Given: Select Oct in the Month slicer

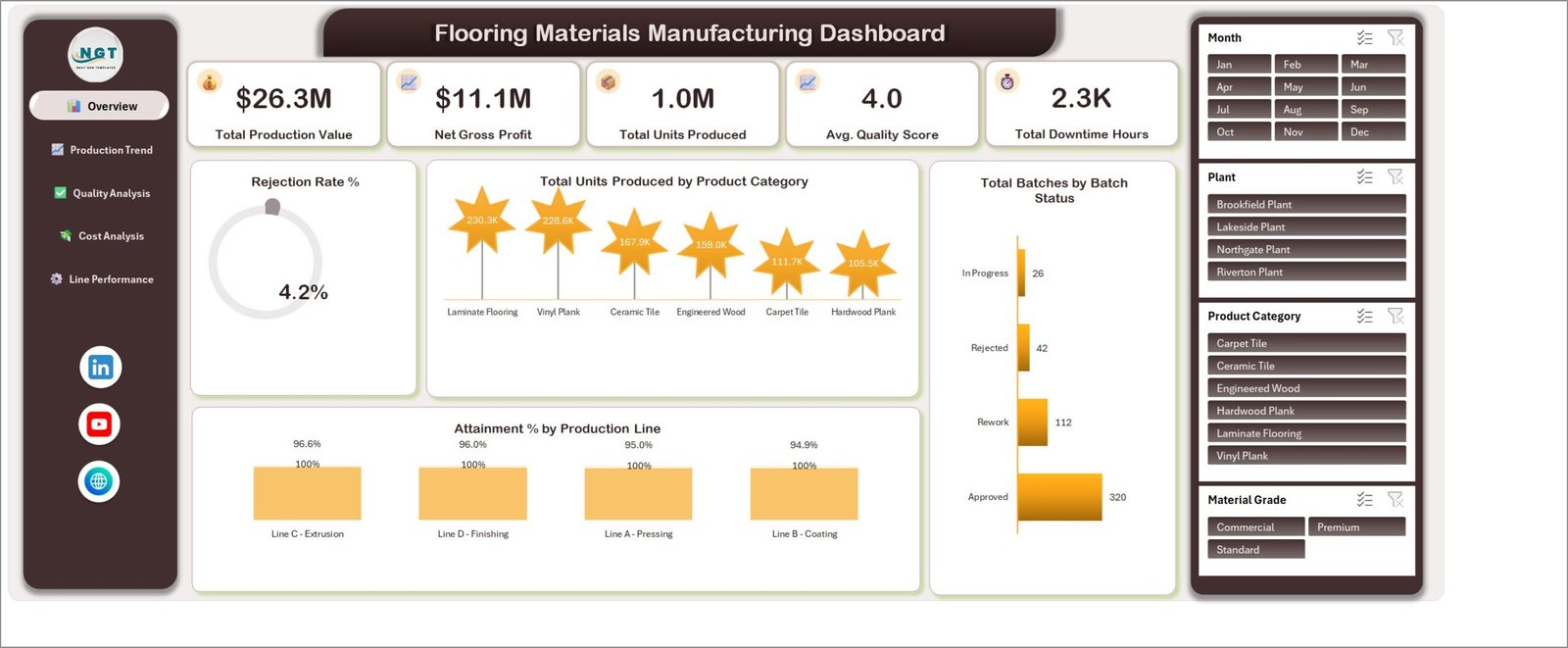Looking at the screenshot, I should (x=1239, y=132).
